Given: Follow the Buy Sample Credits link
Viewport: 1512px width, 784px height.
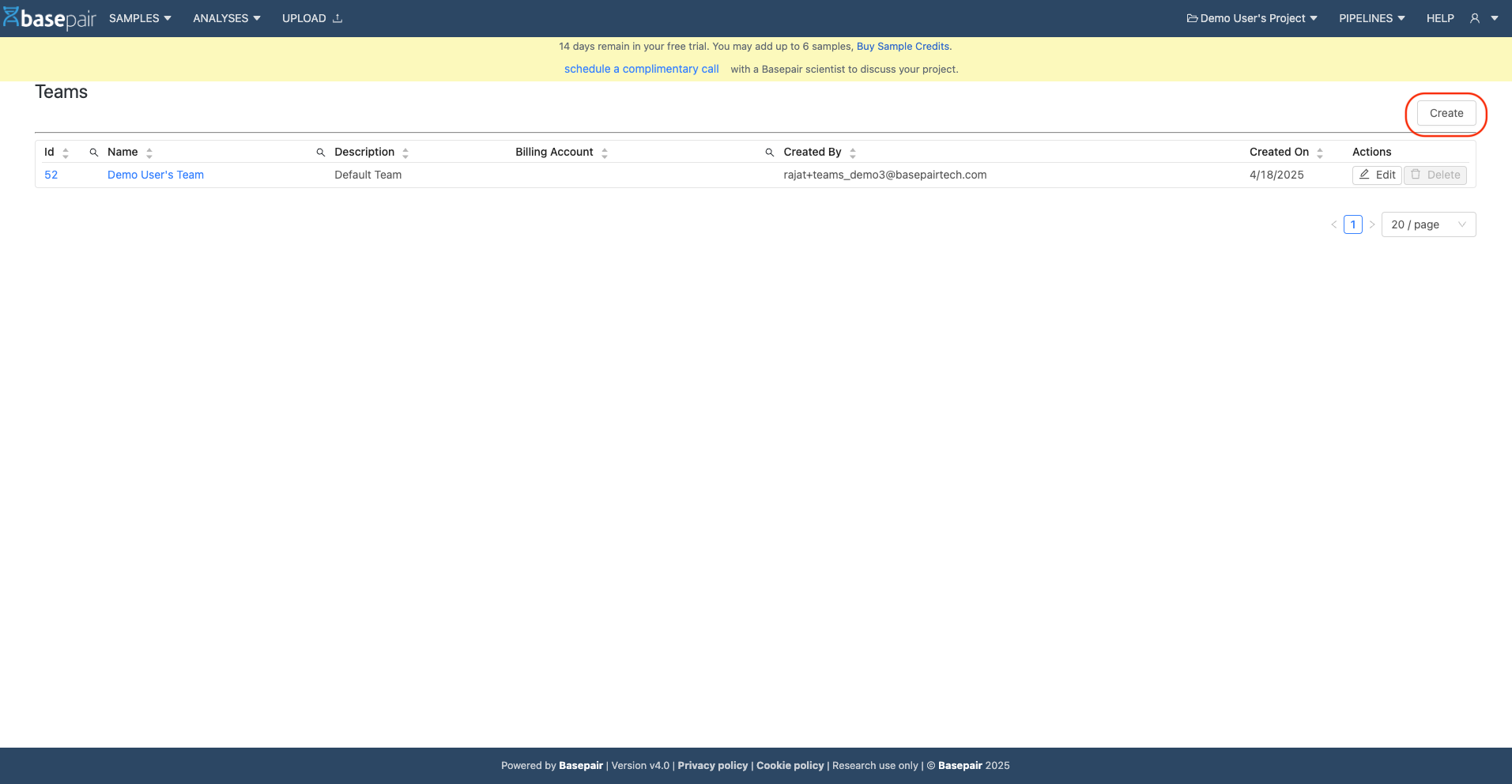Looking at the screenshot, I should (903, 47).
